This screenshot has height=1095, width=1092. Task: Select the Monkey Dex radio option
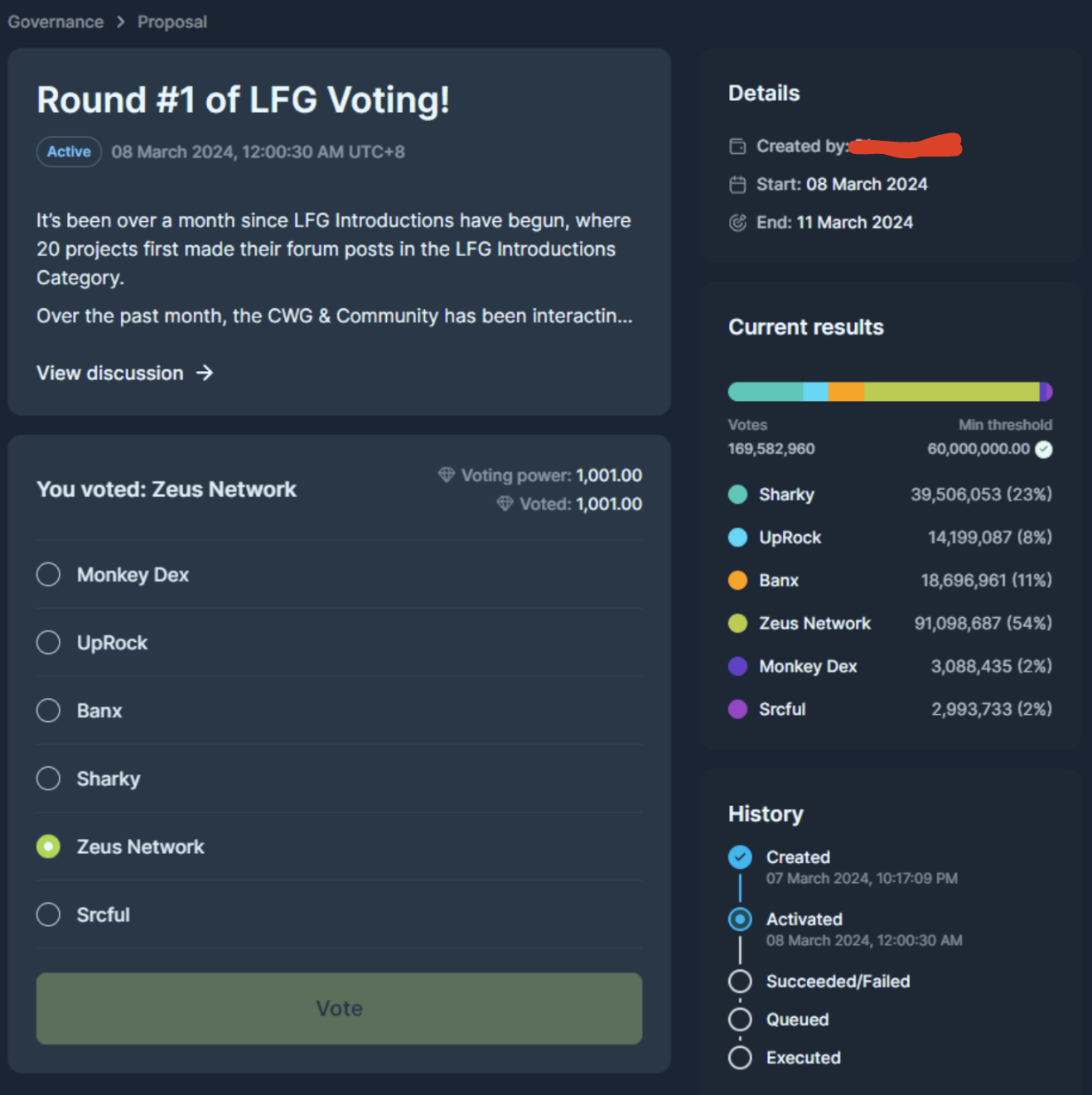click(49, 575)
